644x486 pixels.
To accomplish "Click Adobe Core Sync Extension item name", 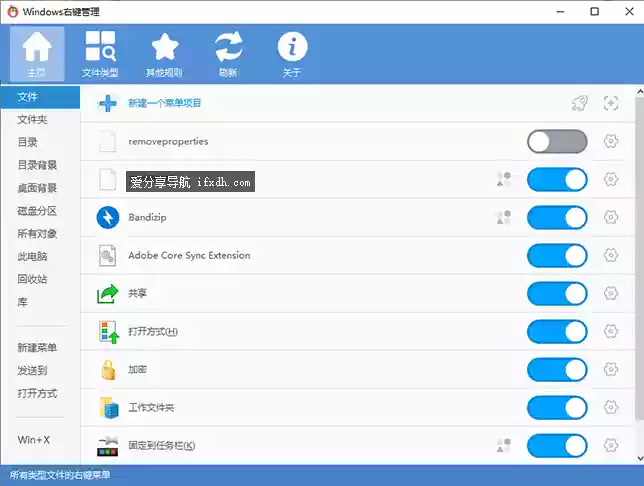I will pyautogui.click(x=189, y=256).
